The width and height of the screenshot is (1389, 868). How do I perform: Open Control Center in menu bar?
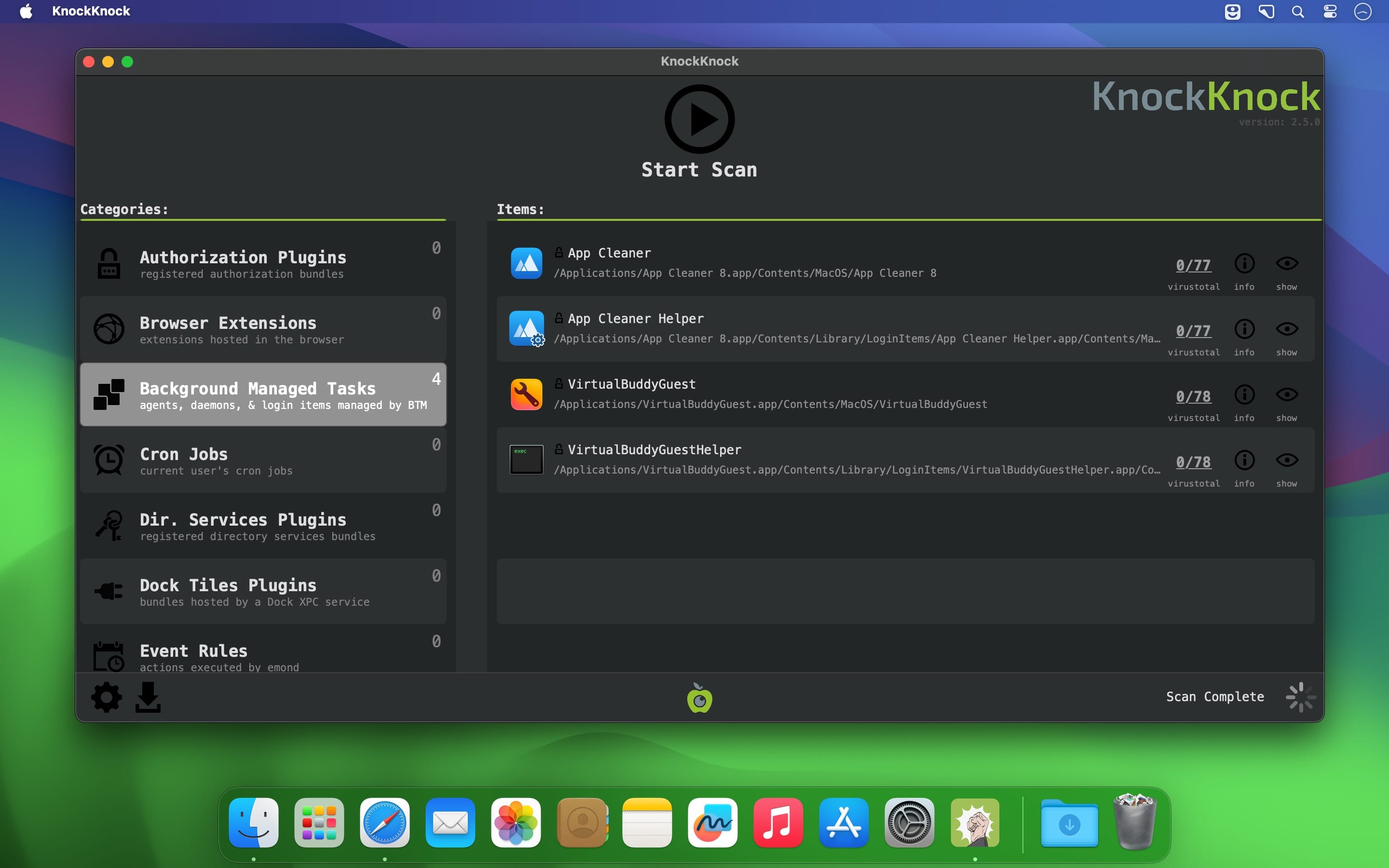coord(1330,12)
